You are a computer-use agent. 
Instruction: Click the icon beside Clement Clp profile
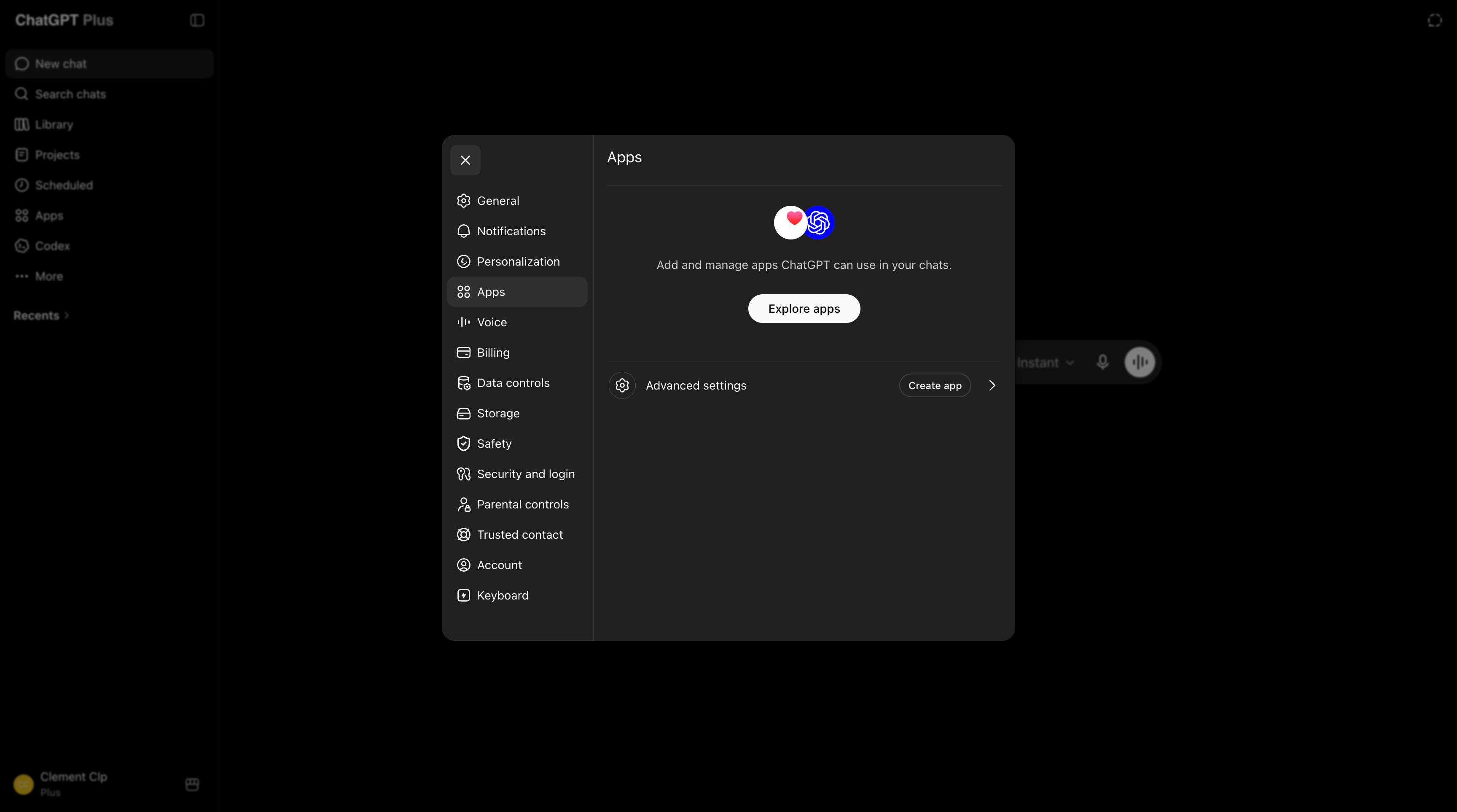tap(192, 784)
